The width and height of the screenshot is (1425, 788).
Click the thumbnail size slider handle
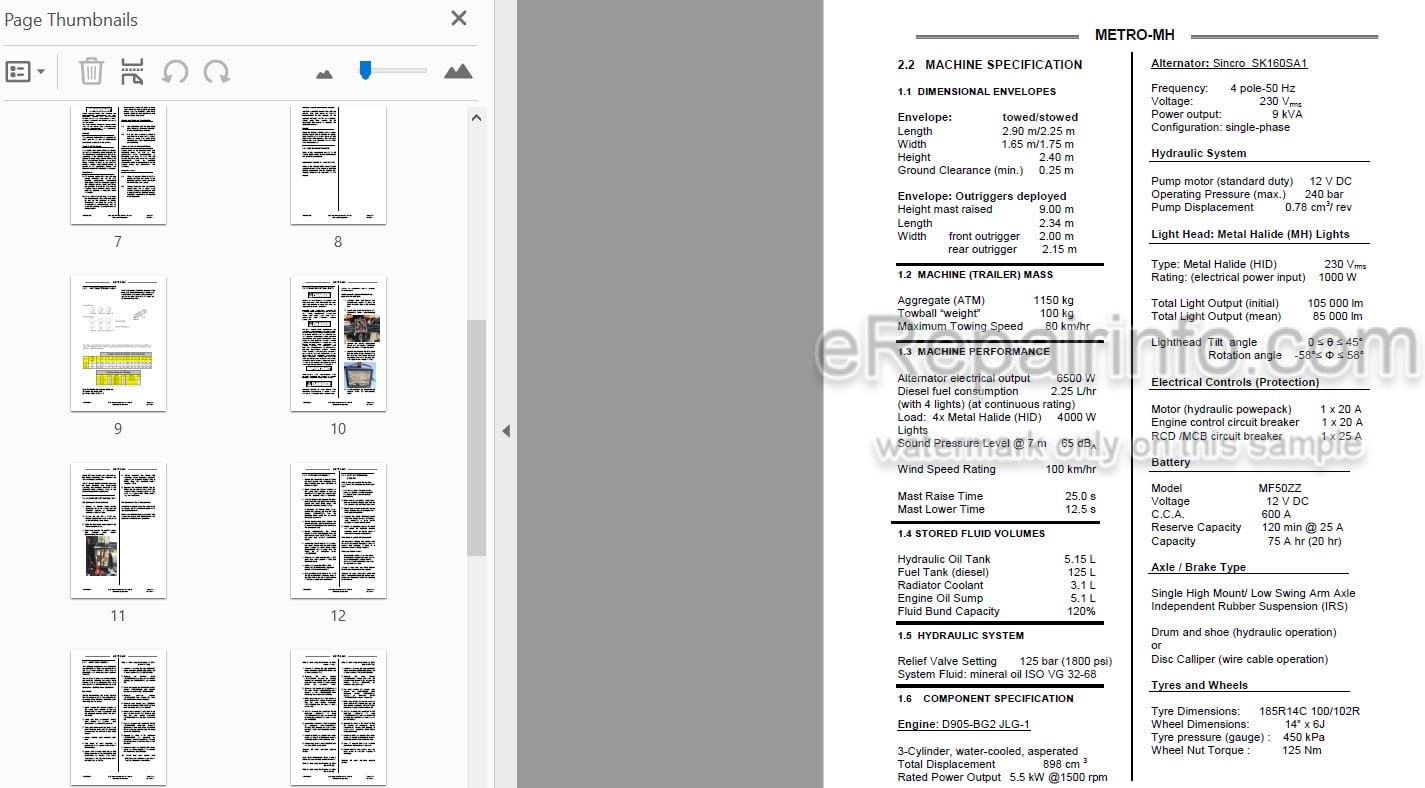(x=365, y=70)
